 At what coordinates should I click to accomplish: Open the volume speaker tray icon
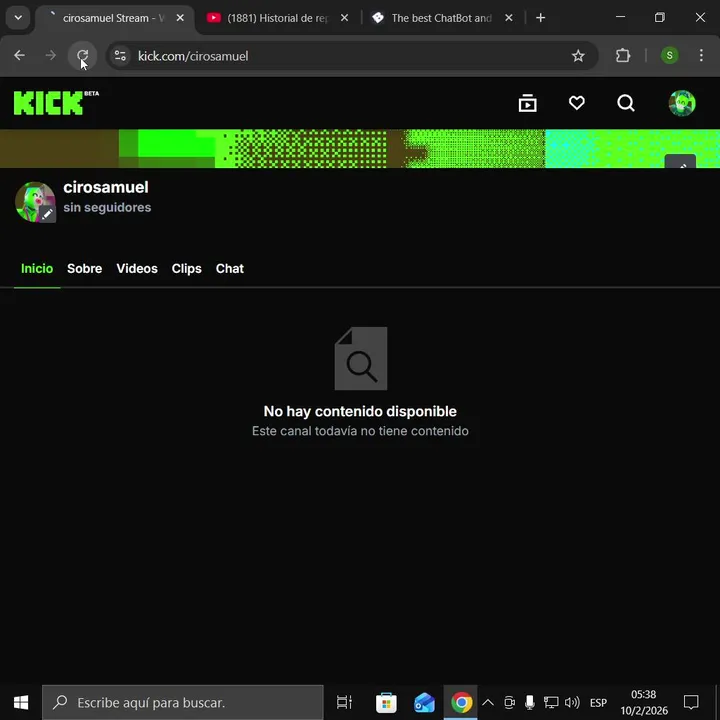pyautogui.click(x=572, y=703)
